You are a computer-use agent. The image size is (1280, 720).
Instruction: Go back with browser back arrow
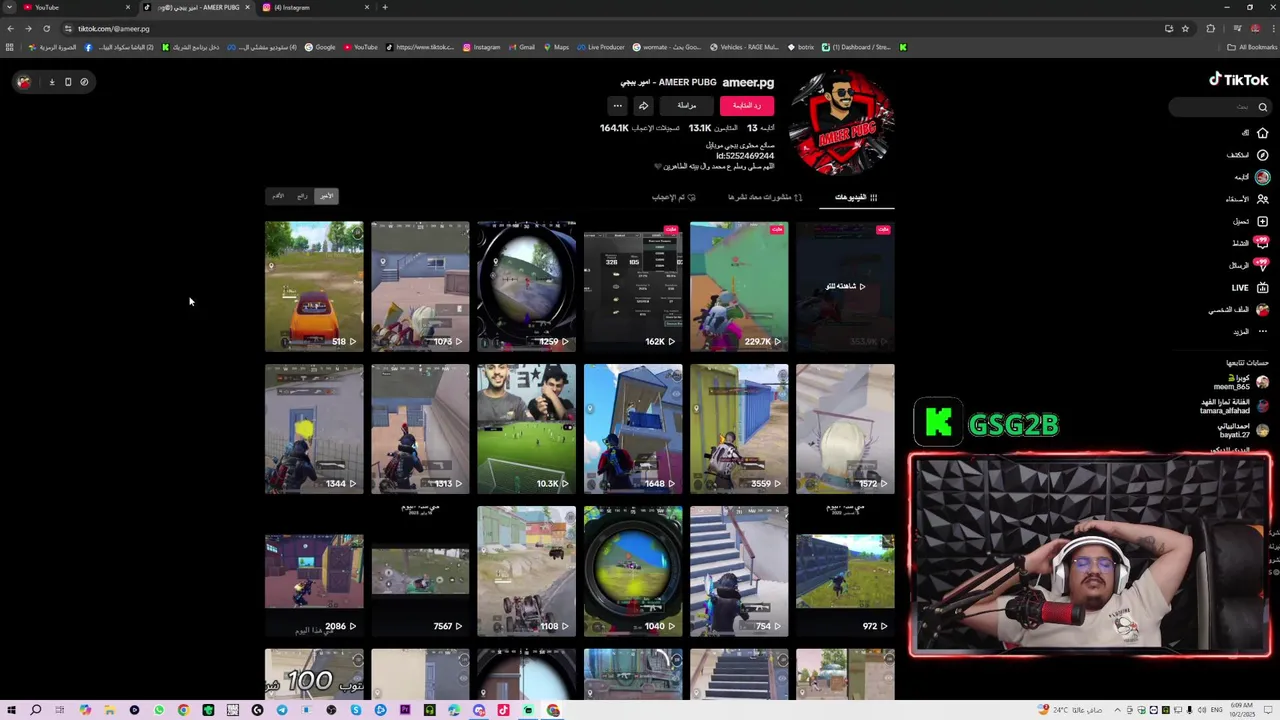tap(10, 28)
